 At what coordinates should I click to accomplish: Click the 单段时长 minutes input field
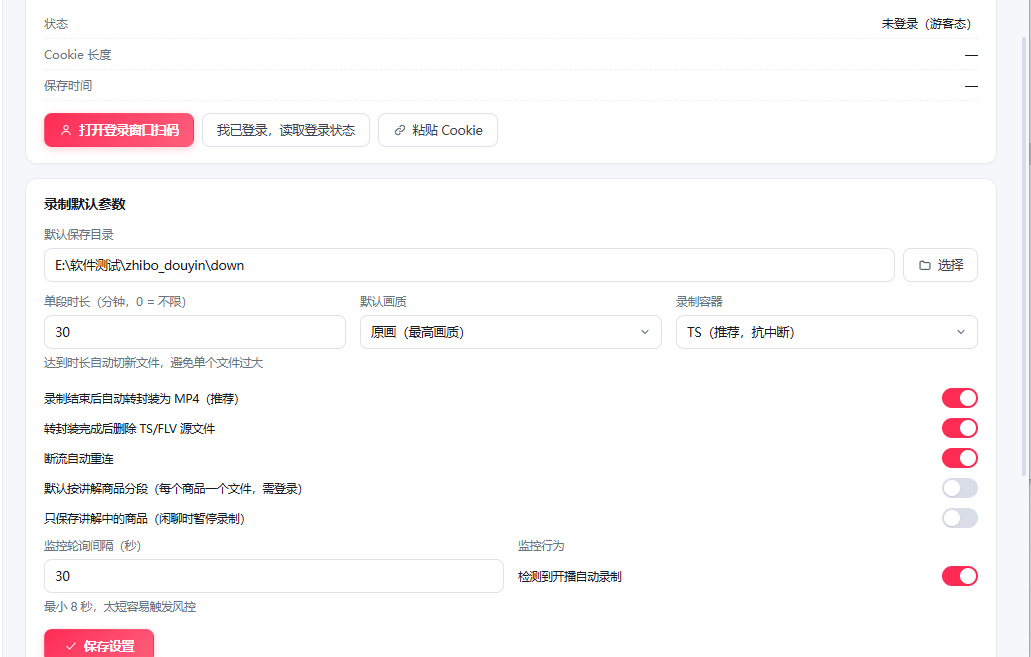(x=195, y=332)
